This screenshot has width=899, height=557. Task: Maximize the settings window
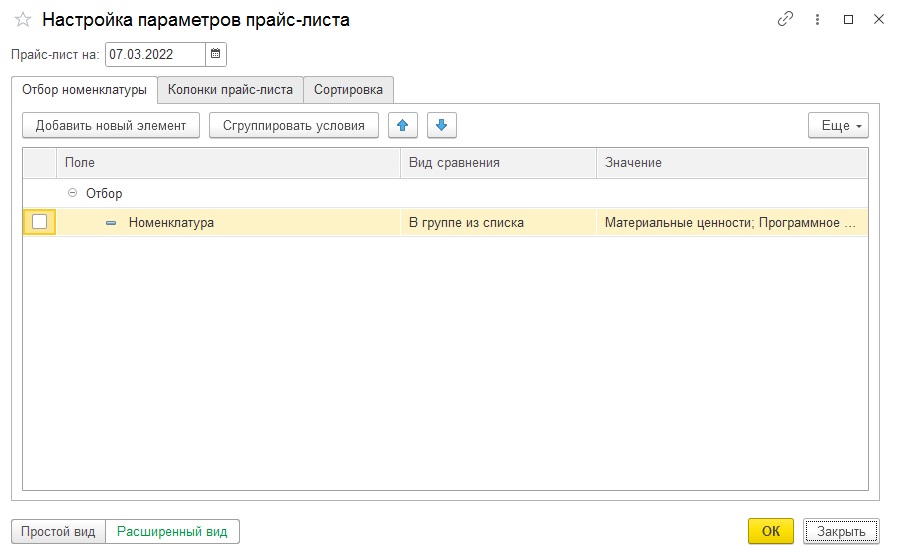tap(849, 20)
